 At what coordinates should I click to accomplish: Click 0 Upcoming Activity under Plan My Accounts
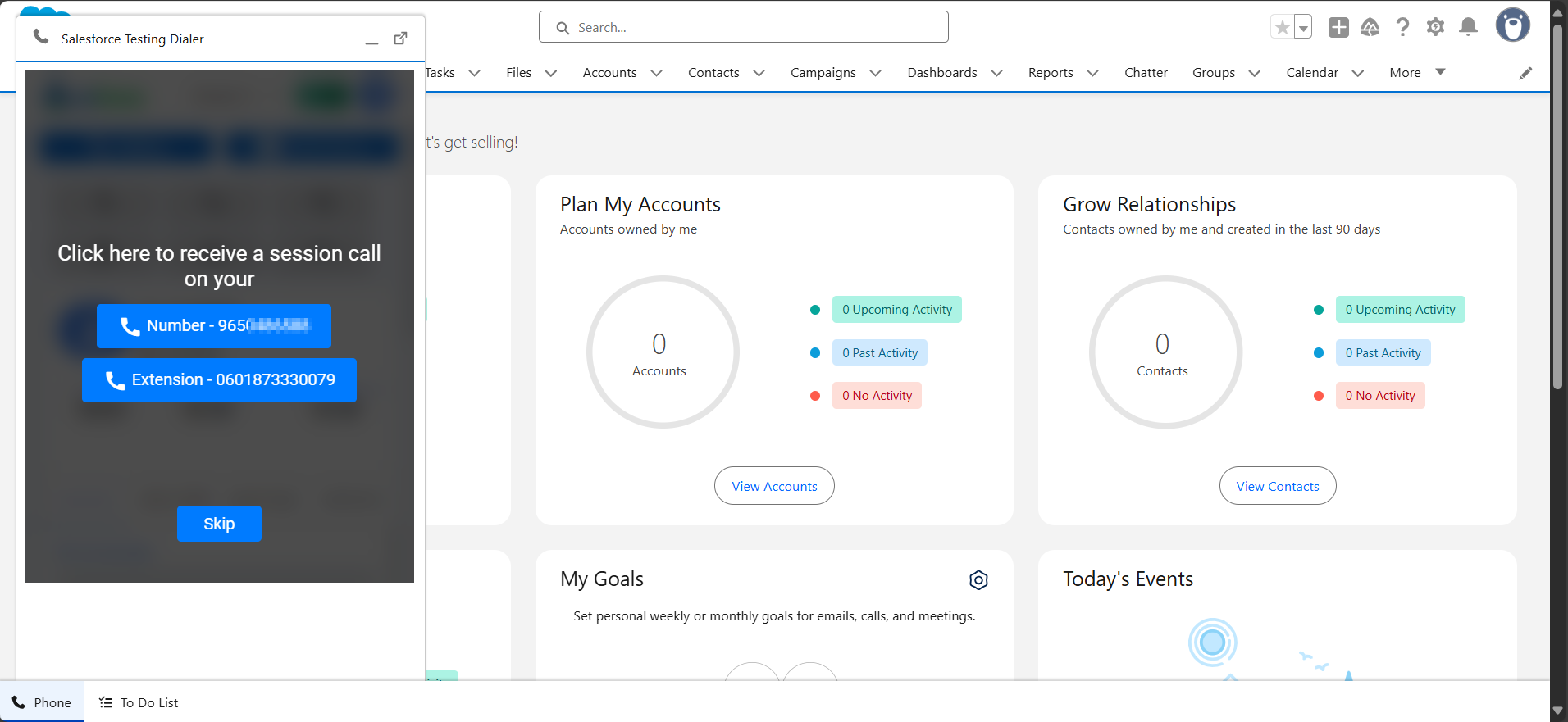[x=897, y=310]
